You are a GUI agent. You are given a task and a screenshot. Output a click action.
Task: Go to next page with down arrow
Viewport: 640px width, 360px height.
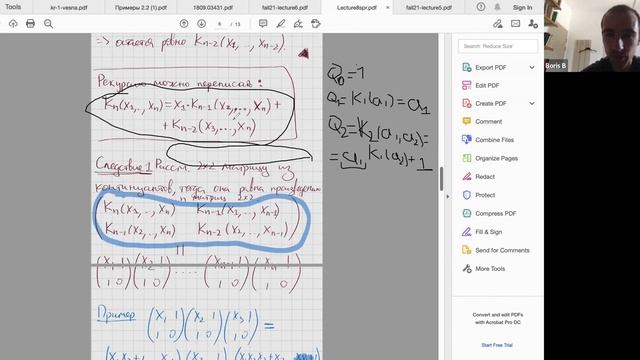click(x=202, y=24)
